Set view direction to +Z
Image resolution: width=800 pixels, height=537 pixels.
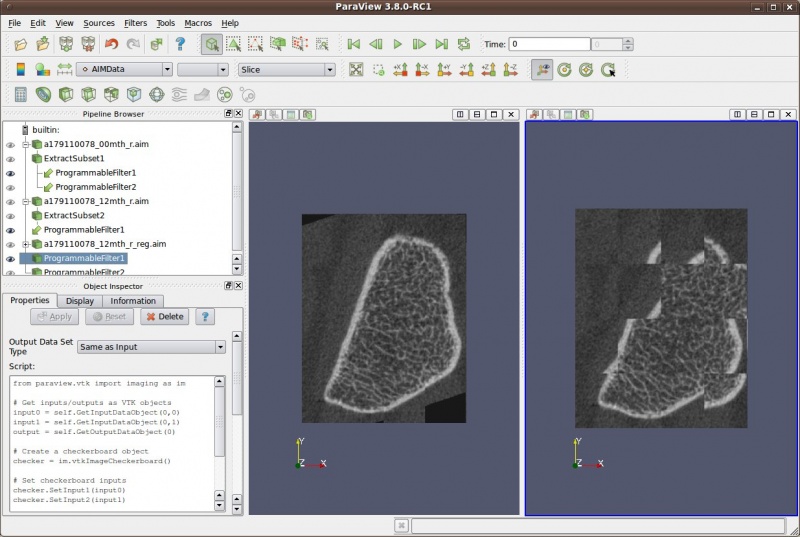488,69
